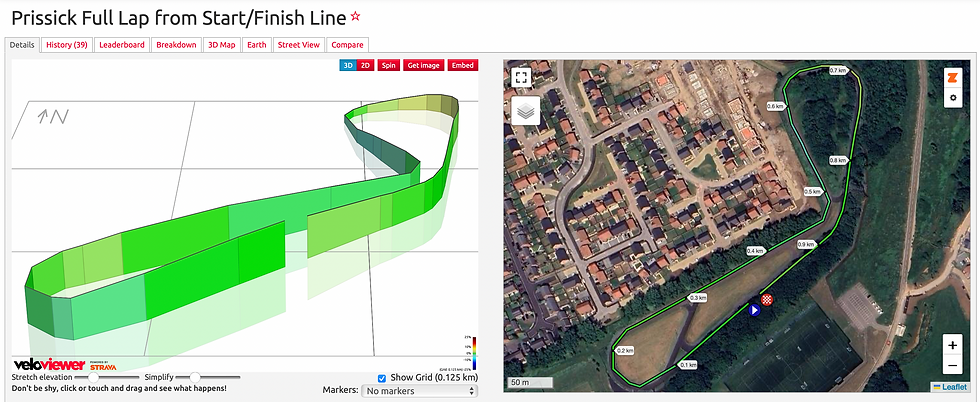Open map settings gear
This screenshot has height=402, width=980.
pyautogui.click(x=952, y=98)
